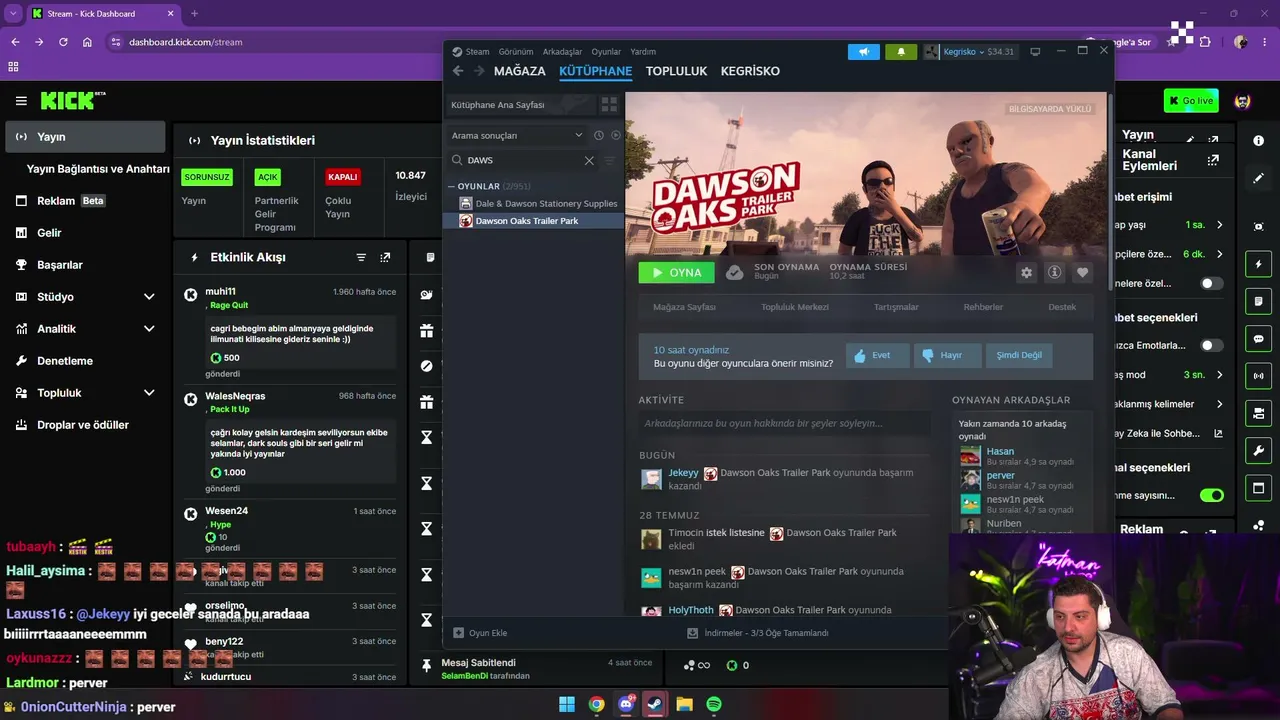Open Kick hamburger menu
The width and height of the screenshot is (1280, 720).
21,100
